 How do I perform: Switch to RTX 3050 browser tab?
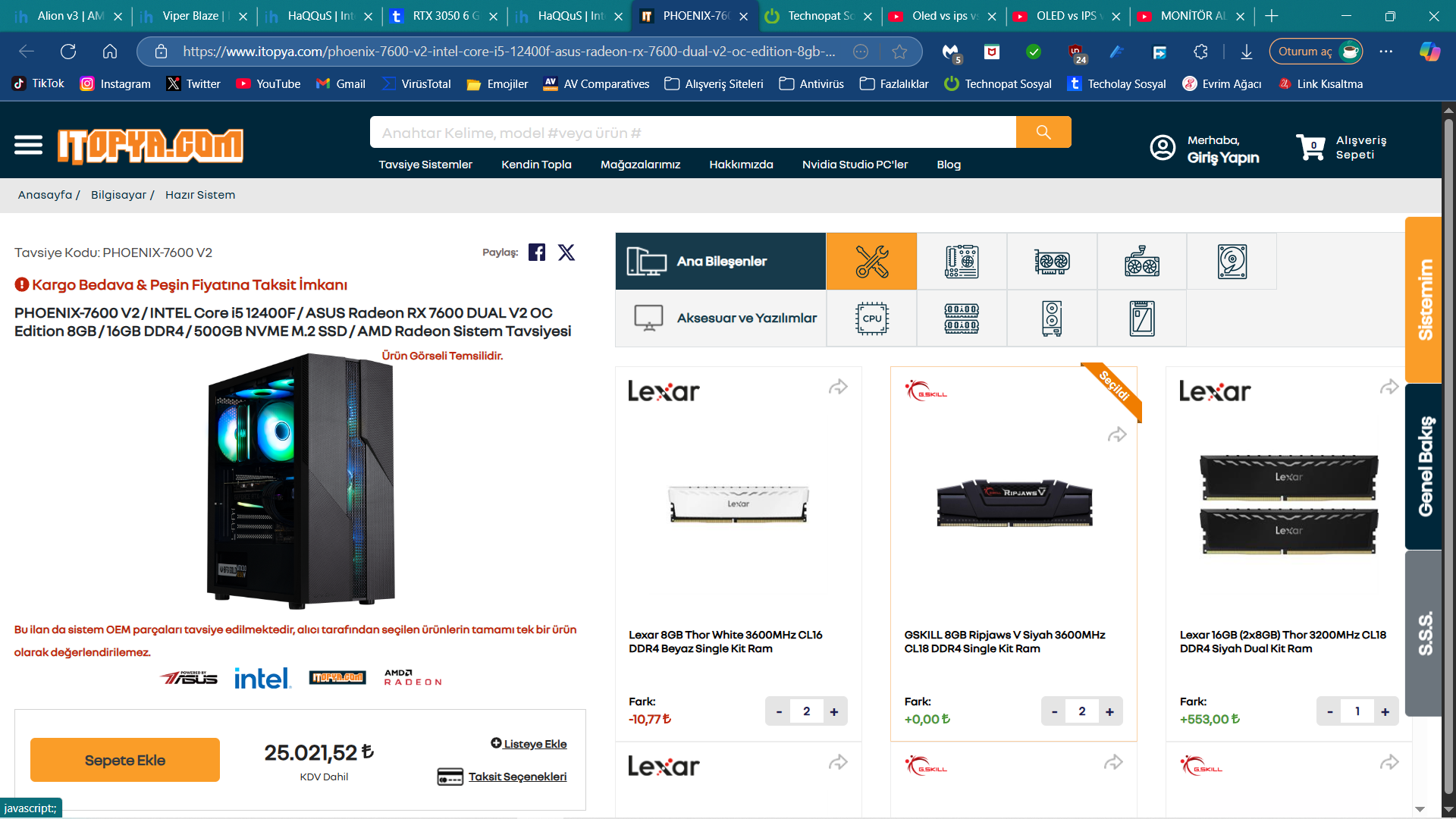[444, 16]
